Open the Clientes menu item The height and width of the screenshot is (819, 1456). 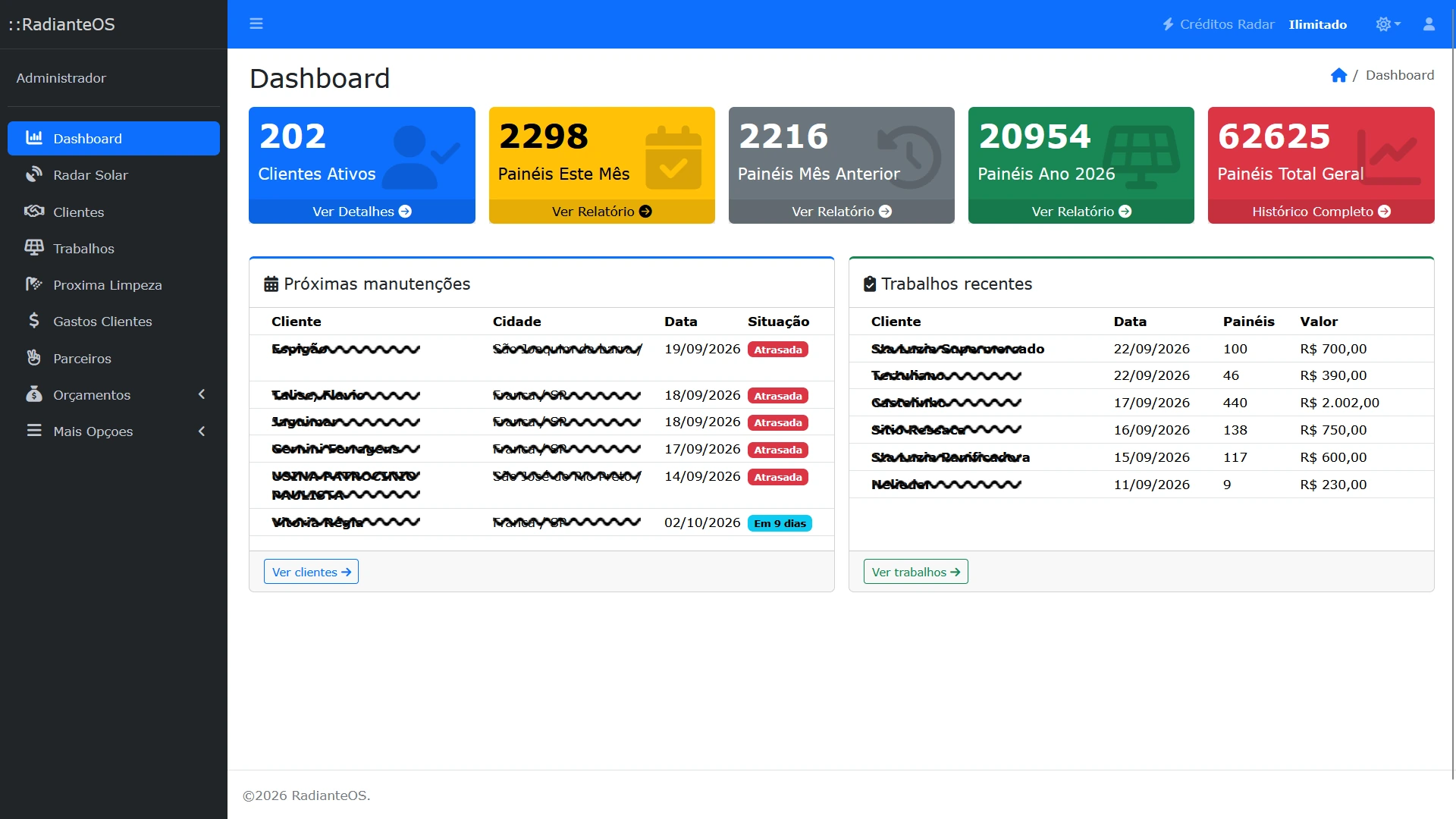coord(114,212)
